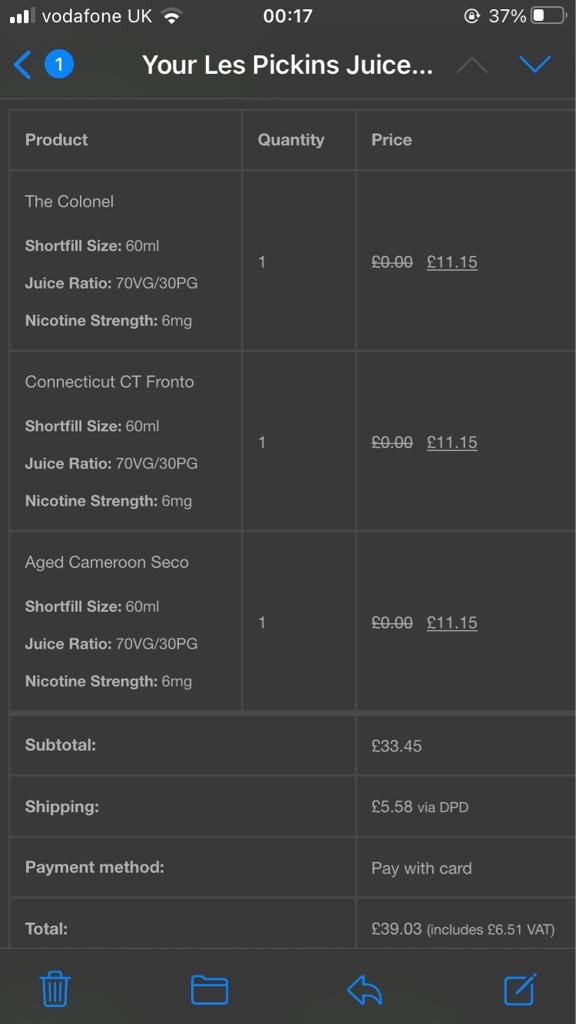Image resolution: width=576 pixels, height=1024 pixels.
Task: Select the £5.58 via DPD shipping text
Action: [420, 807]
